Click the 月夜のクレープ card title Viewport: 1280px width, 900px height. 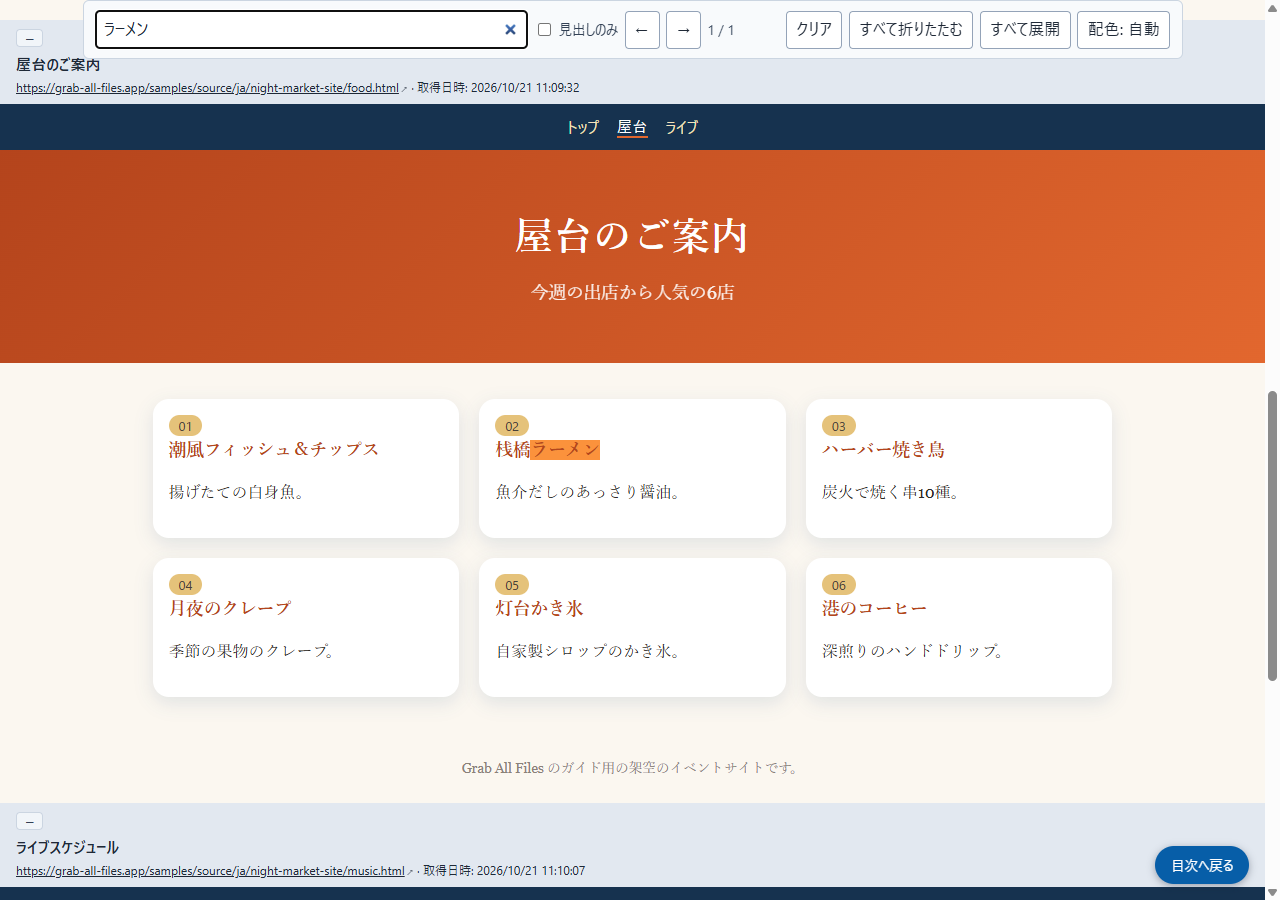[x=230, y=608]
